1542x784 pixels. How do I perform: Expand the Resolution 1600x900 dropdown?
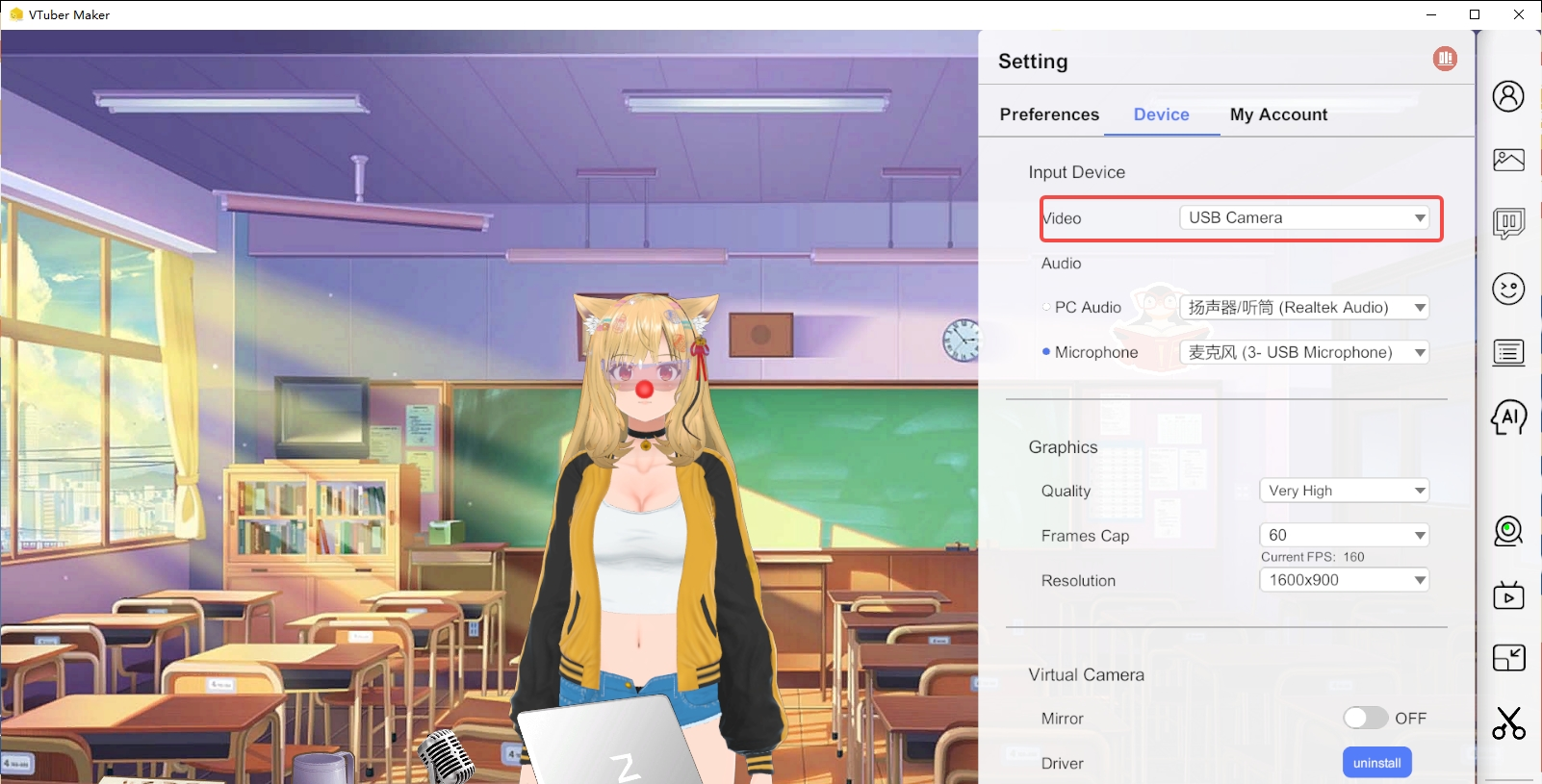point(1345,580)
